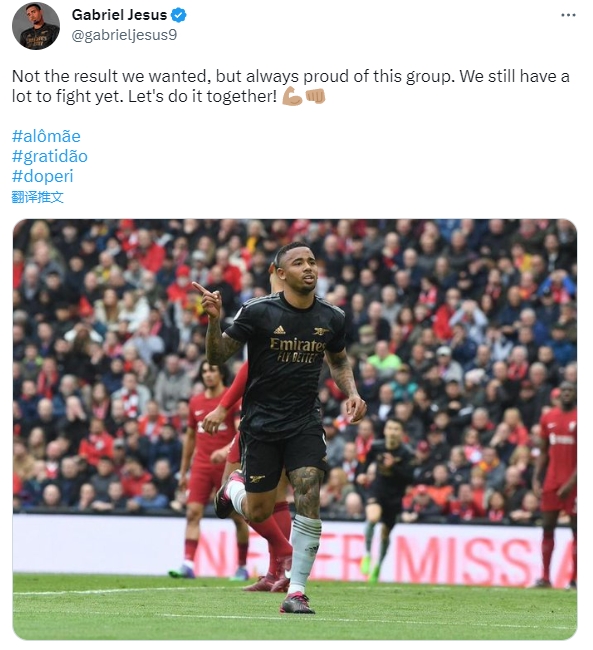The height and width of the screenshot is (650, 593).
Task: Click the tweet text starting 'Not the result'
Action: (290, 86)
